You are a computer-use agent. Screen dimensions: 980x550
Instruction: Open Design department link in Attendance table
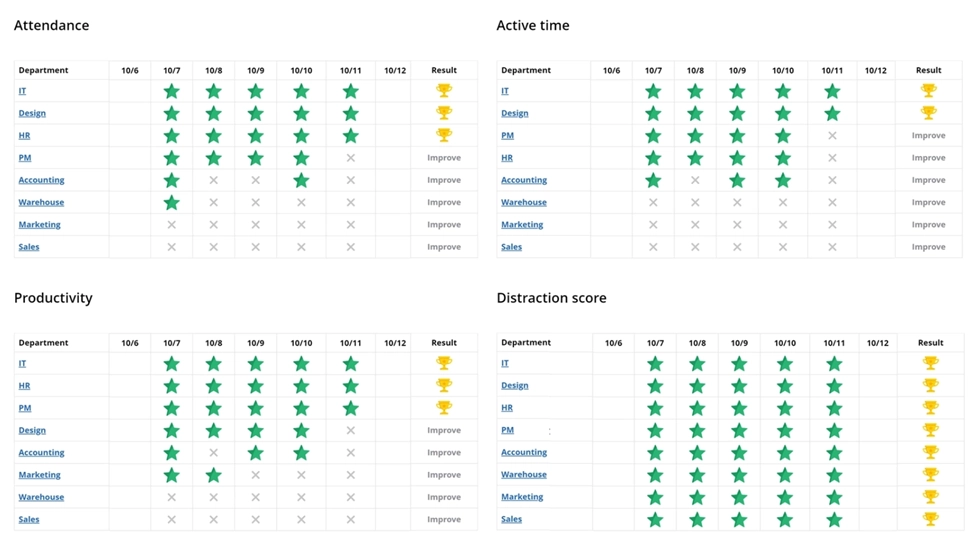pos(32,113)
